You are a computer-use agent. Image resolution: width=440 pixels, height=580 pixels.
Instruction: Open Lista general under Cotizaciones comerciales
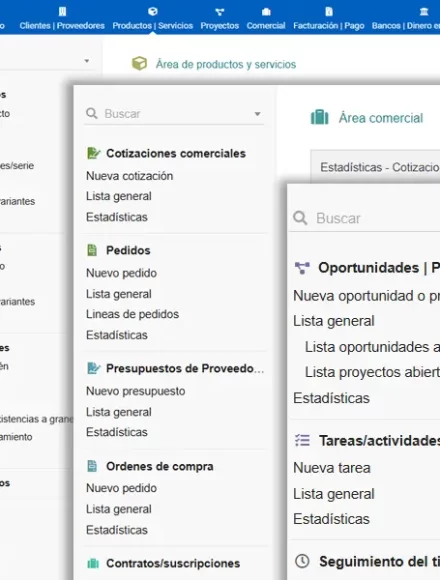(x=119, y=196)
